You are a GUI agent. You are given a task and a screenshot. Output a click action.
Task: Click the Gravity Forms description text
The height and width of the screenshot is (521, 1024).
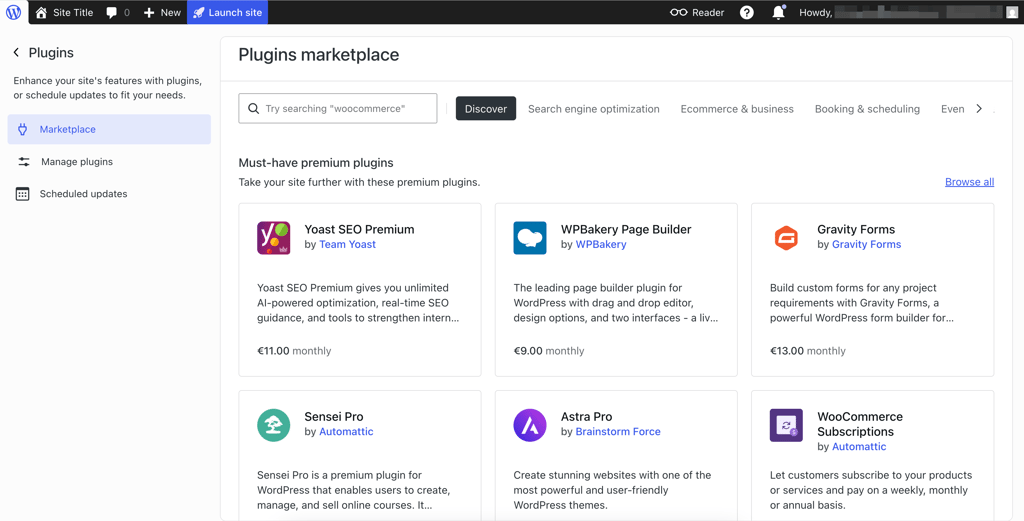point(862,303)
